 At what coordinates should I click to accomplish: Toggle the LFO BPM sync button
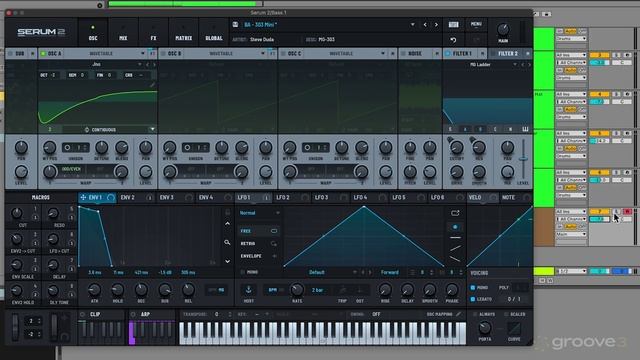tap(273, 290)
